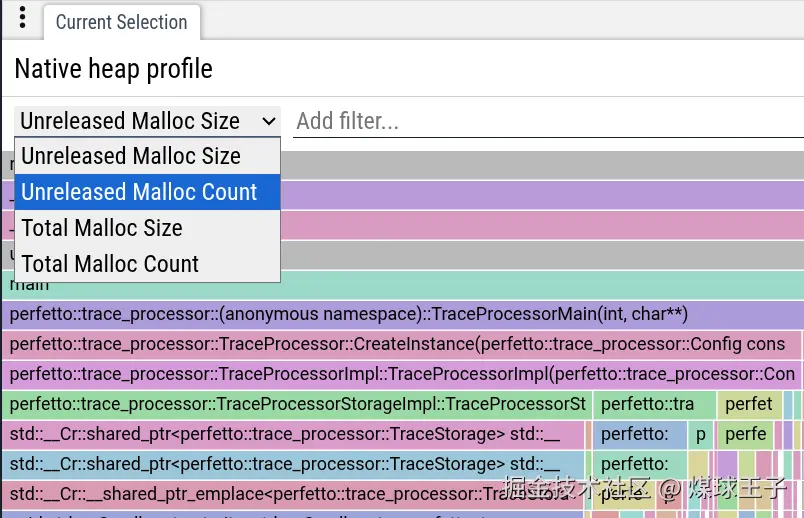Viewport: 804px width, 518px height.
Task: Click the green perfetto::tra frame
Action: [655, 404]
